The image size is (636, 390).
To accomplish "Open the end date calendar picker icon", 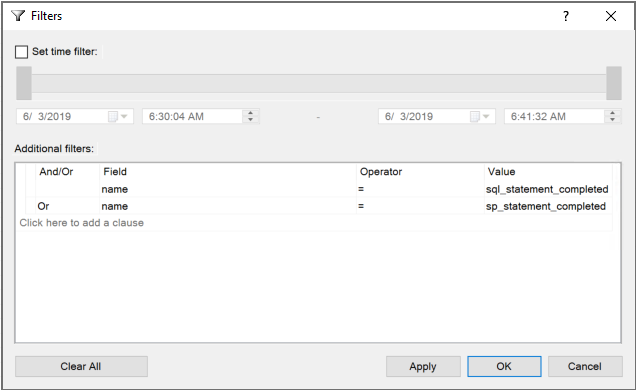I will click(x=475, y=117).
